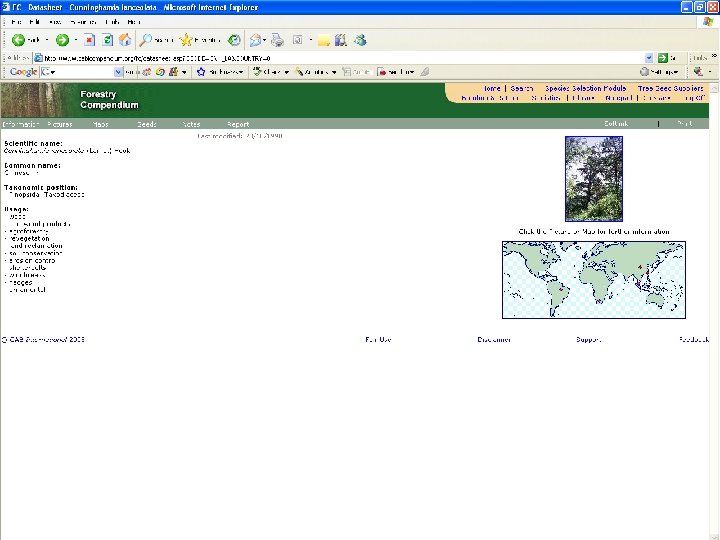Click the Google toolbar AutoLink icon
720x540 pixels.
coord(299,72)
